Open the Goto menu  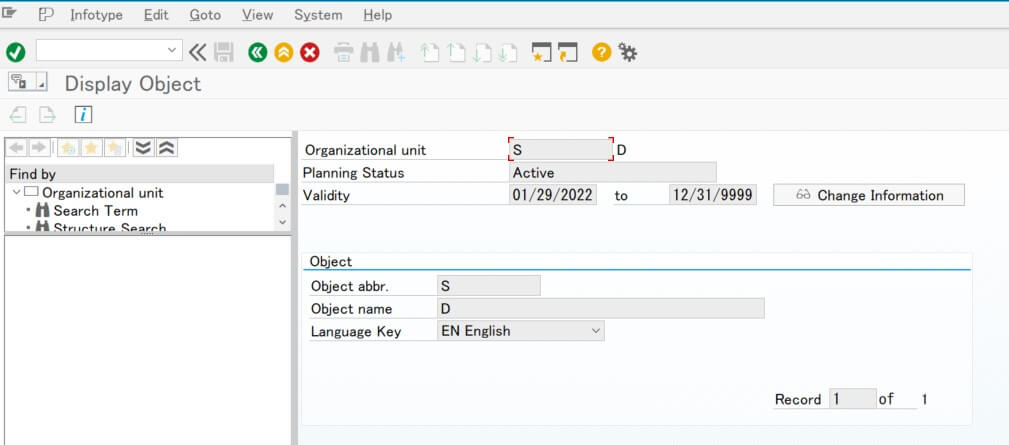tap(205, 15)
